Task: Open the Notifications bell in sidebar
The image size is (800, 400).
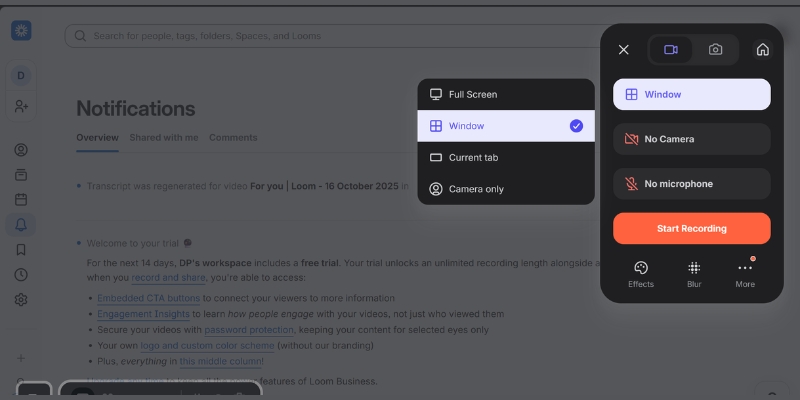Action: tap(21, 224)
